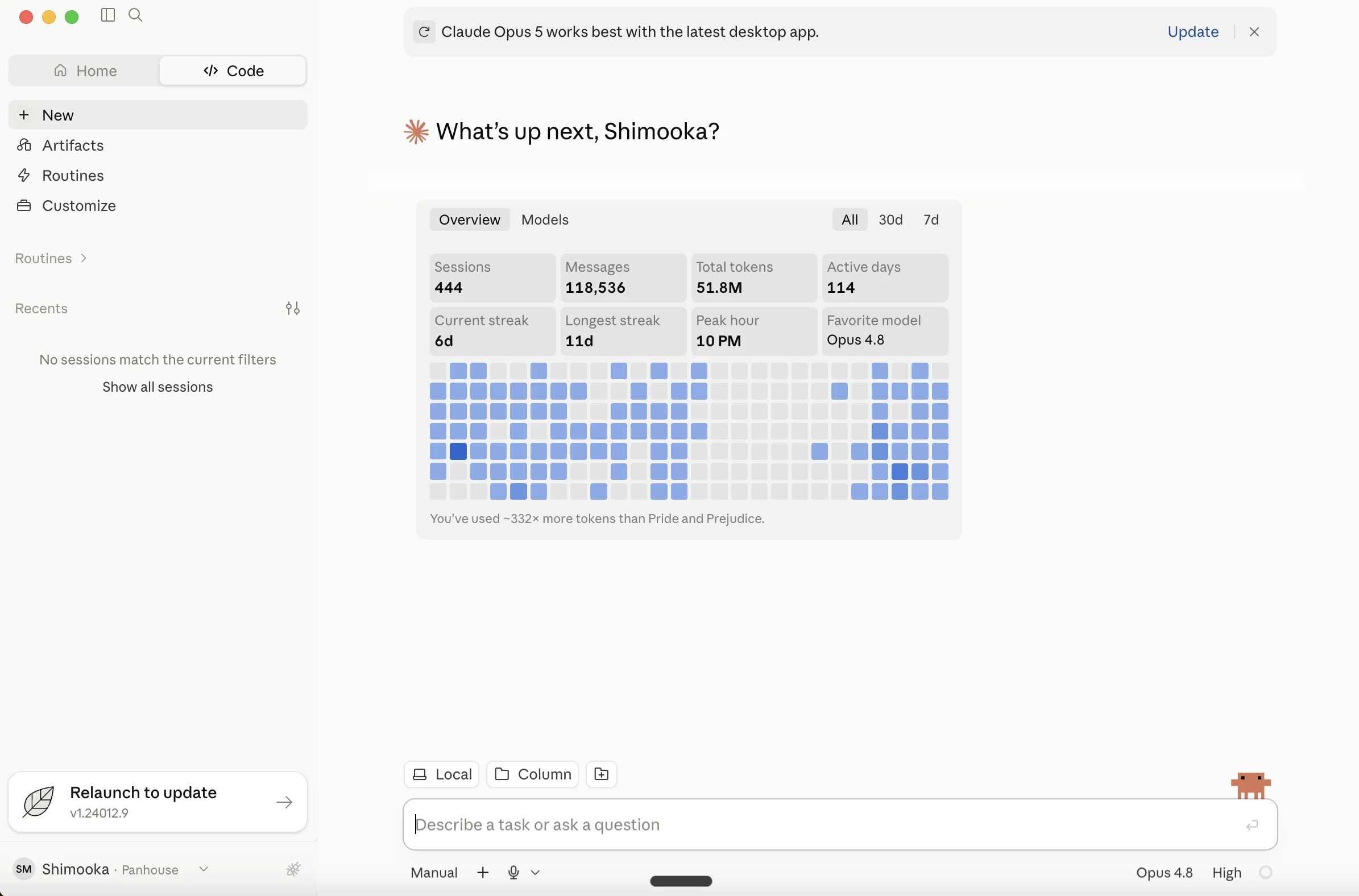
Task: Click the pixel crab mascot icon
Action: pyautogui.click(x=1250, y=785)
